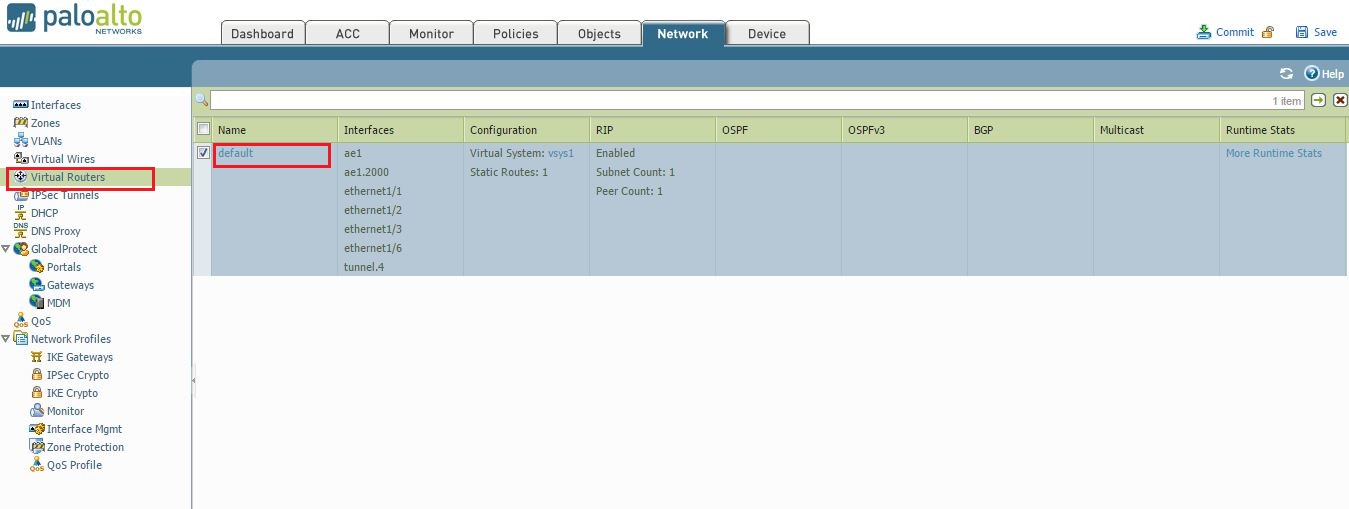Image resolution: width=1349 pixels, height=509 pixels.
Task: Sort by the Name column header
Action: click(x=274, y=130)
